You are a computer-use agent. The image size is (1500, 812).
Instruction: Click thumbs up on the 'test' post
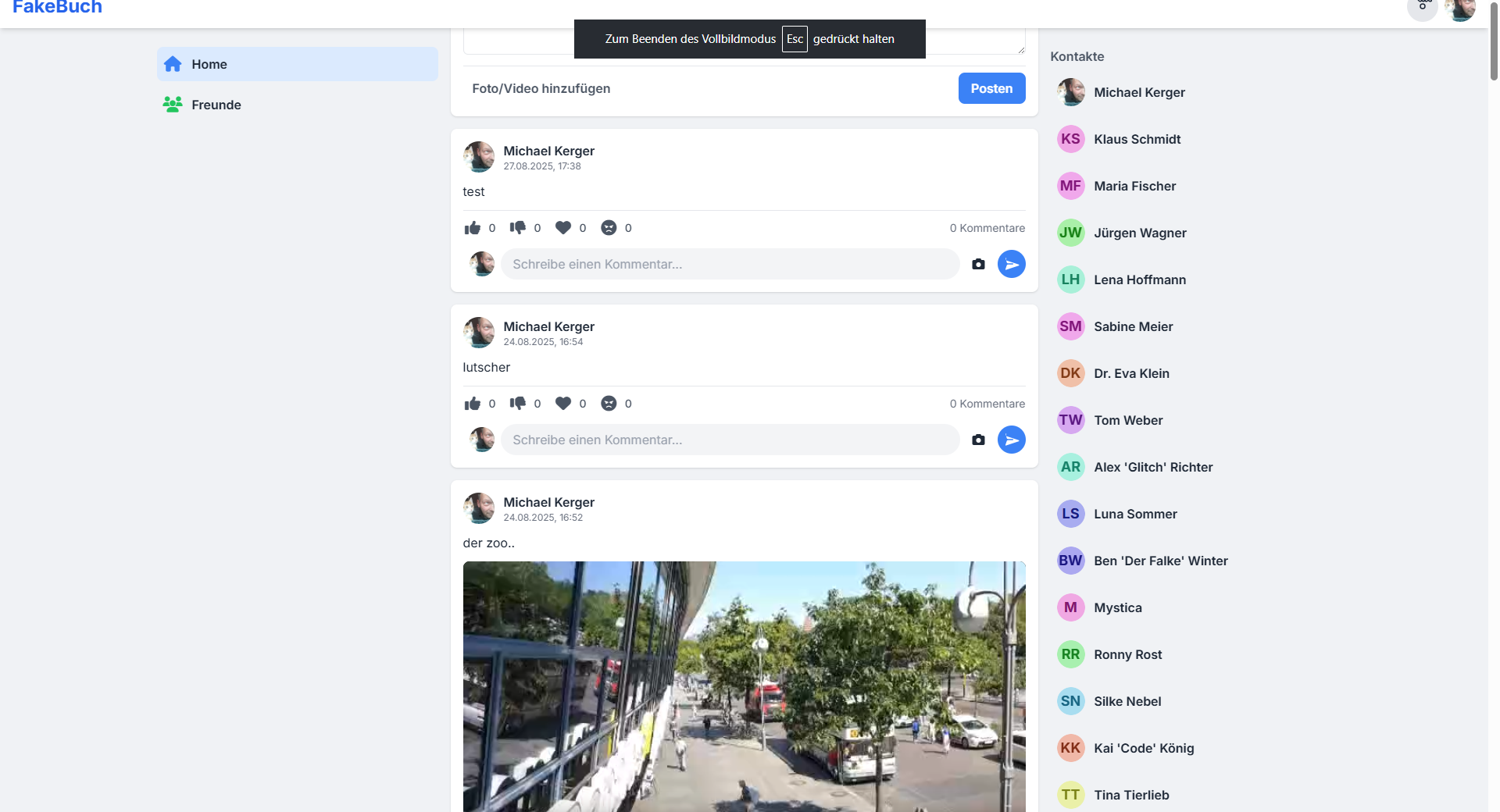[x=473, y=228]
